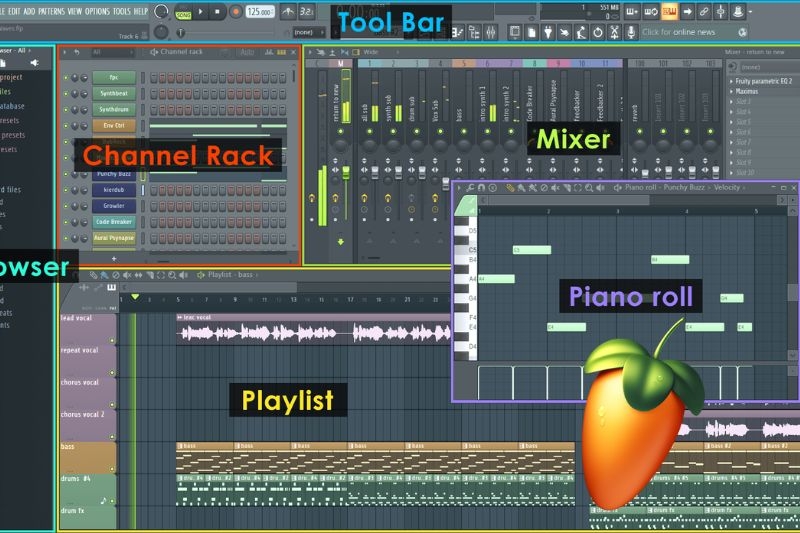The image size is (800, 533).
Task: Mute the Growler channel with its green LED
Action: tap(66, 207)
